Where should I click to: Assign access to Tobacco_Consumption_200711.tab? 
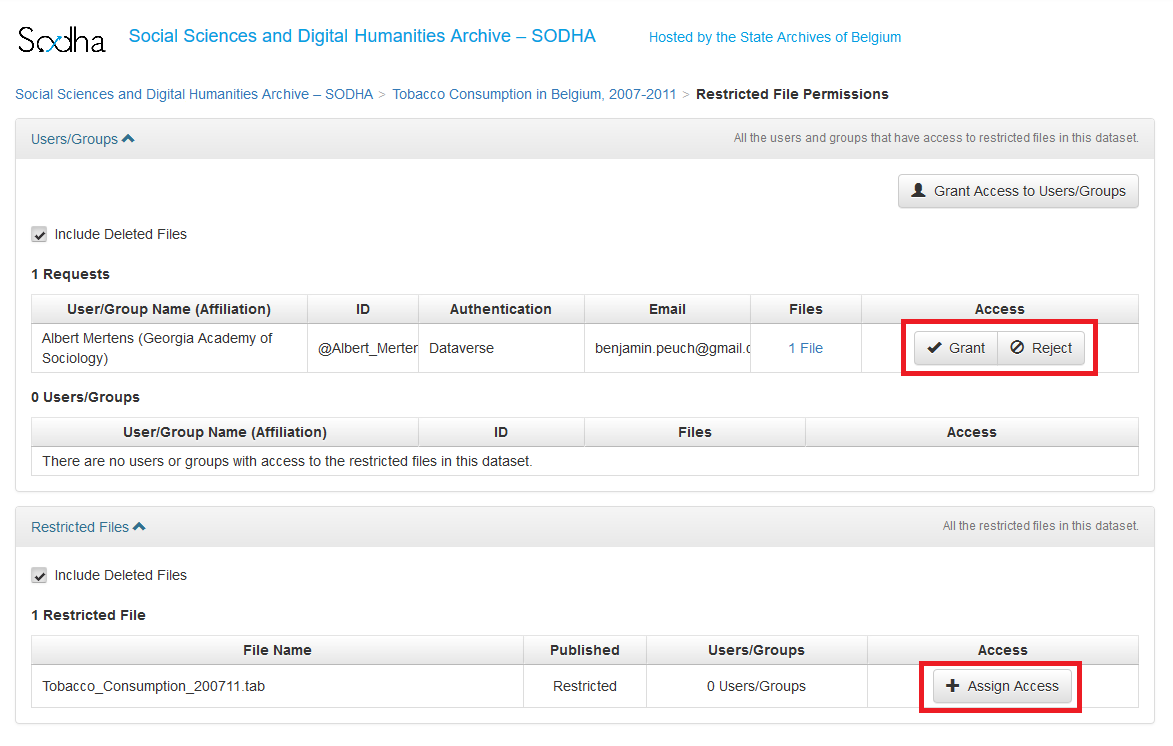tap(1002, 686)
